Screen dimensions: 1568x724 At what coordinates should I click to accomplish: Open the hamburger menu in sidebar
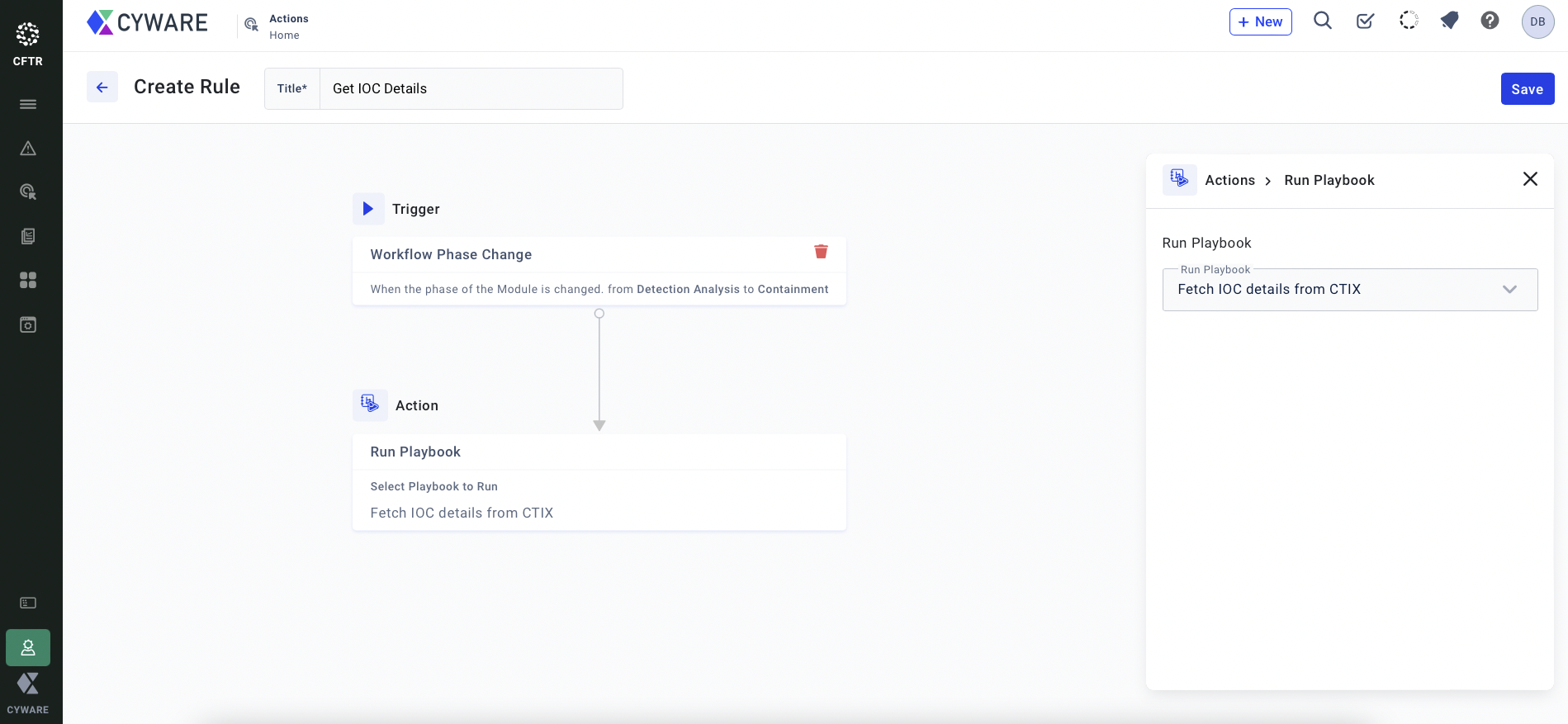click(x=28, y=104)
